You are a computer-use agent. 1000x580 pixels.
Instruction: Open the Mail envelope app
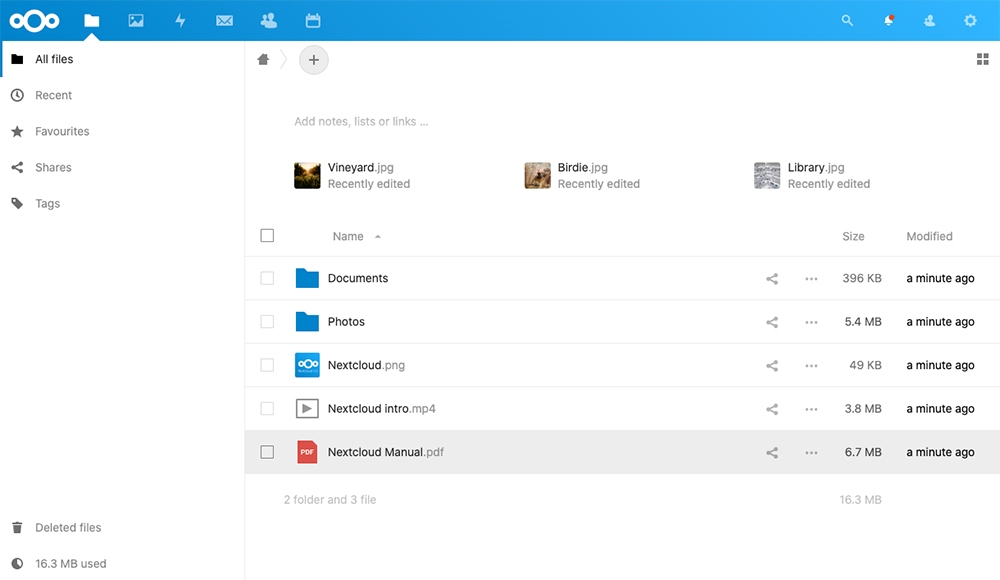coord(224,20)
